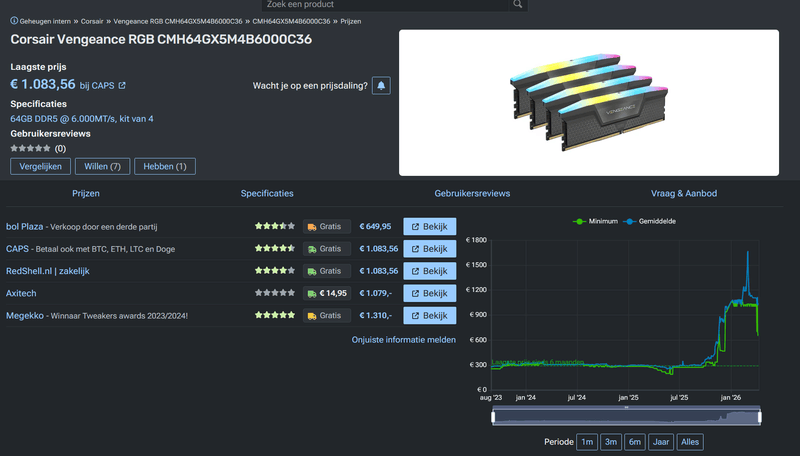Click delivery truck icon in Megekko row

(x=312, y=316)
